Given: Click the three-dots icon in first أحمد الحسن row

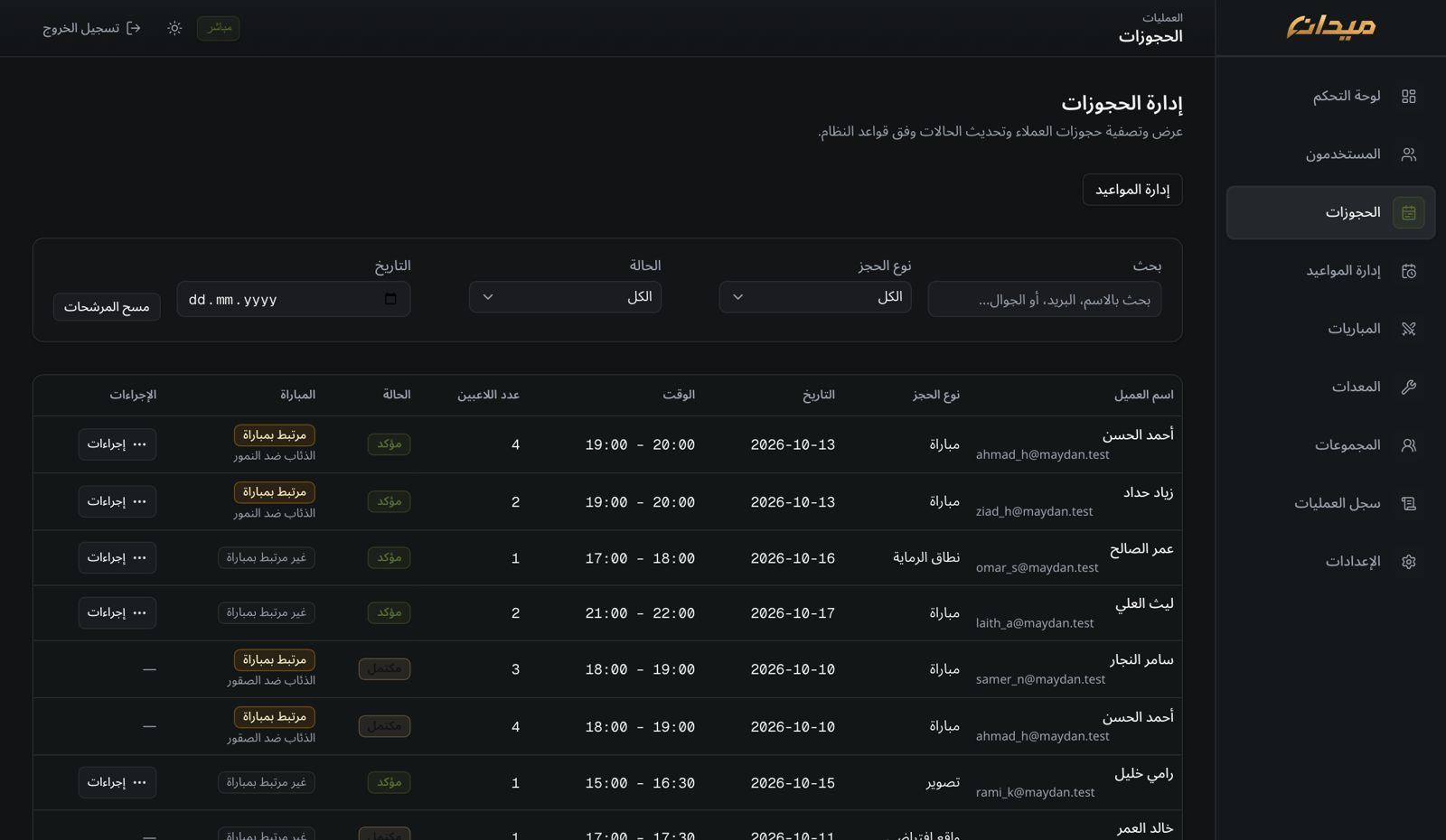Looking at the screenshot, I should pos(139,444).
